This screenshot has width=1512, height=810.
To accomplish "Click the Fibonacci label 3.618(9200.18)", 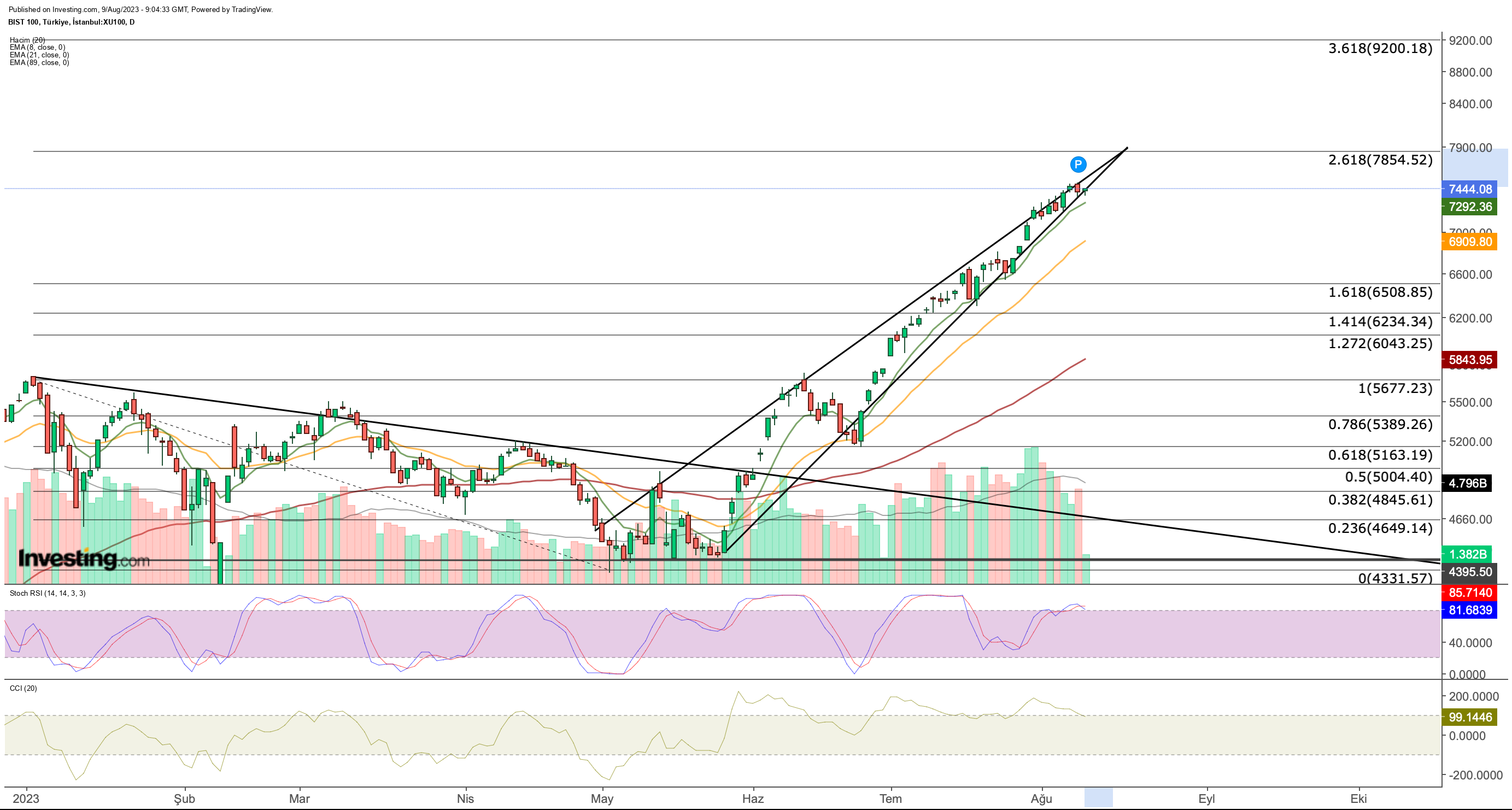I will (1380, 49).
